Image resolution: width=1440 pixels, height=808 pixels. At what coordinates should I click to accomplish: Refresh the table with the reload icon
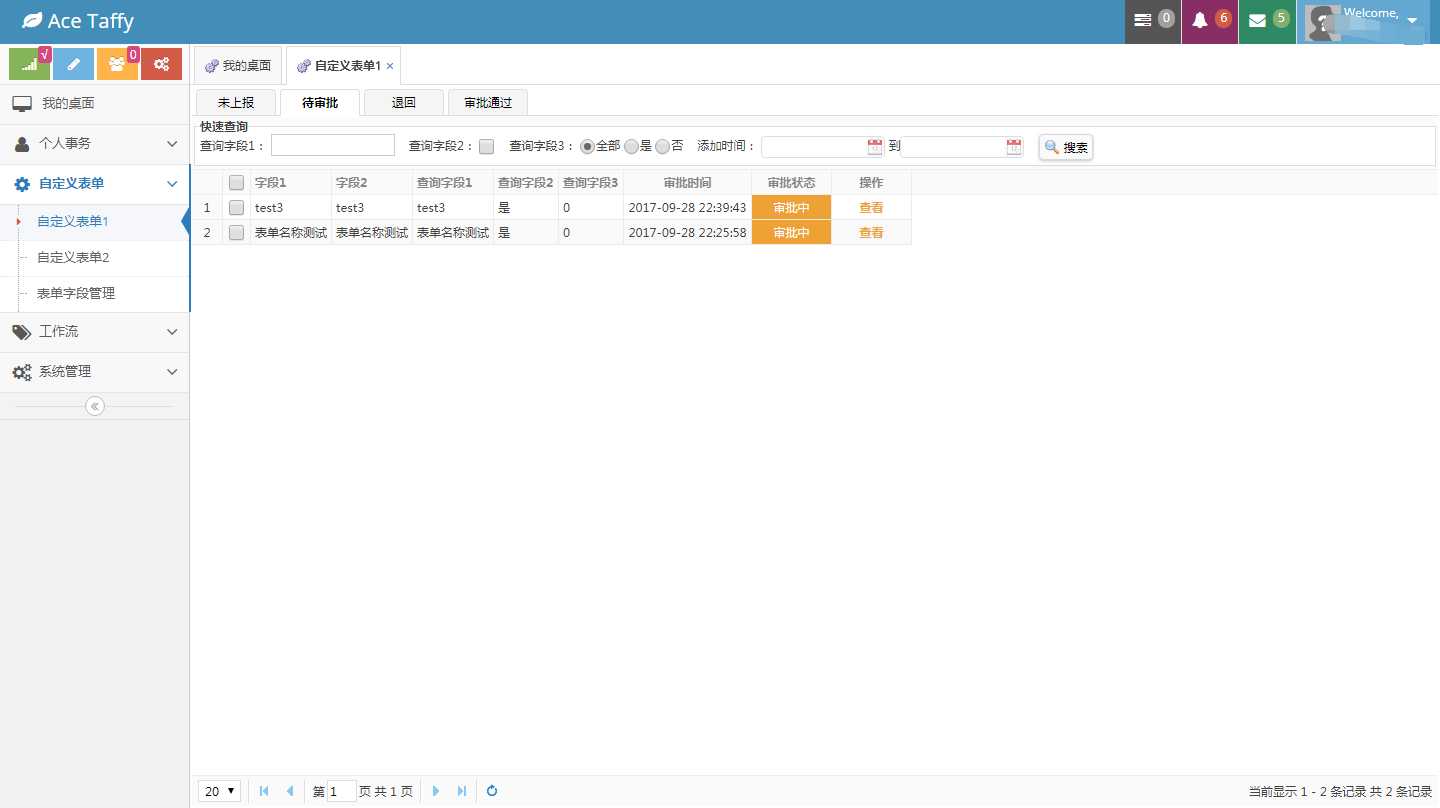[x=492, y=791]
